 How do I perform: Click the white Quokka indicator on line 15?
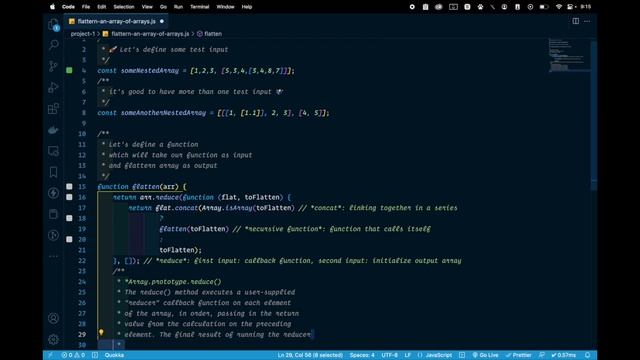[69, 187]
